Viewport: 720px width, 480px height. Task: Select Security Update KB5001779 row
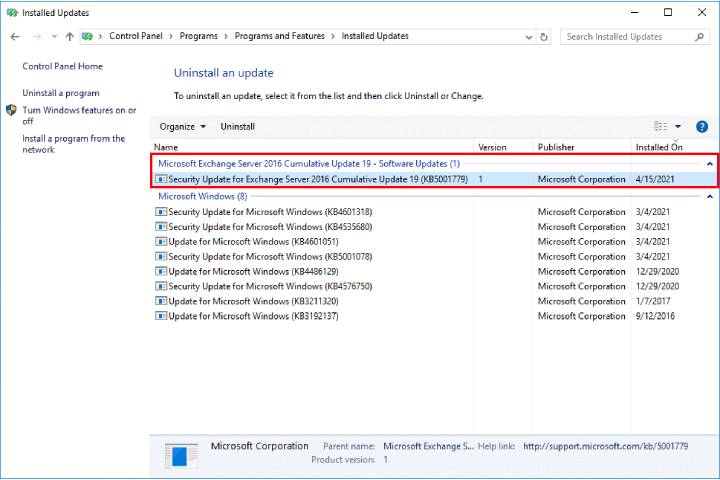(x=434, y=179)
